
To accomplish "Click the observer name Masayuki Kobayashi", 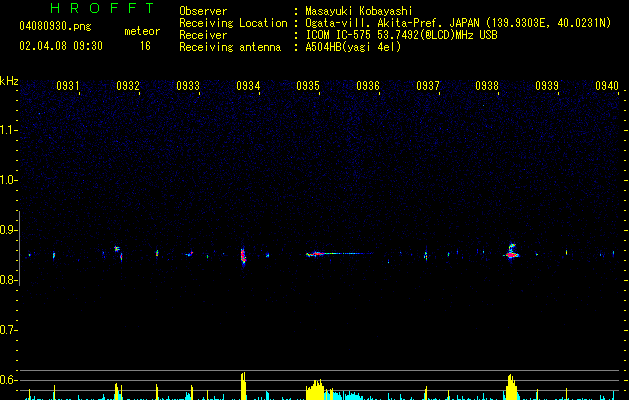I will coord(359,11).
